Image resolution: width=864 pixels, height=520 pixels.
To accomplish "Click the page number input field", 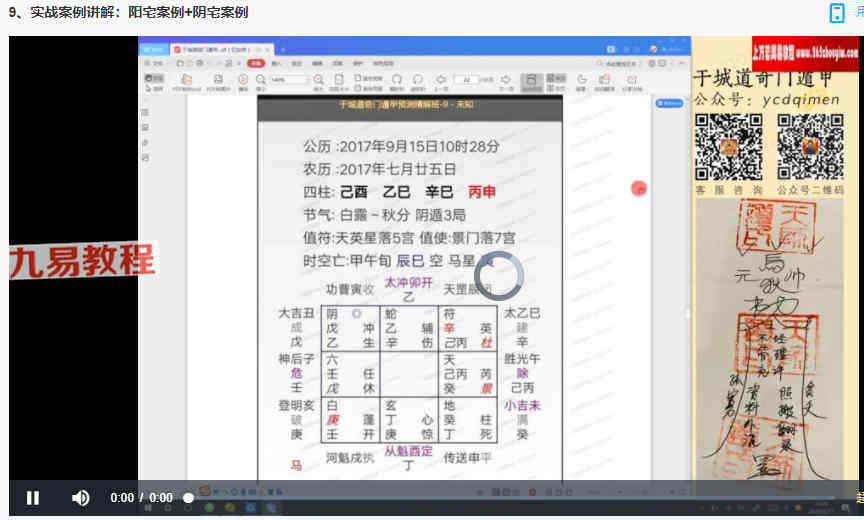I will [x=466, y=80].
